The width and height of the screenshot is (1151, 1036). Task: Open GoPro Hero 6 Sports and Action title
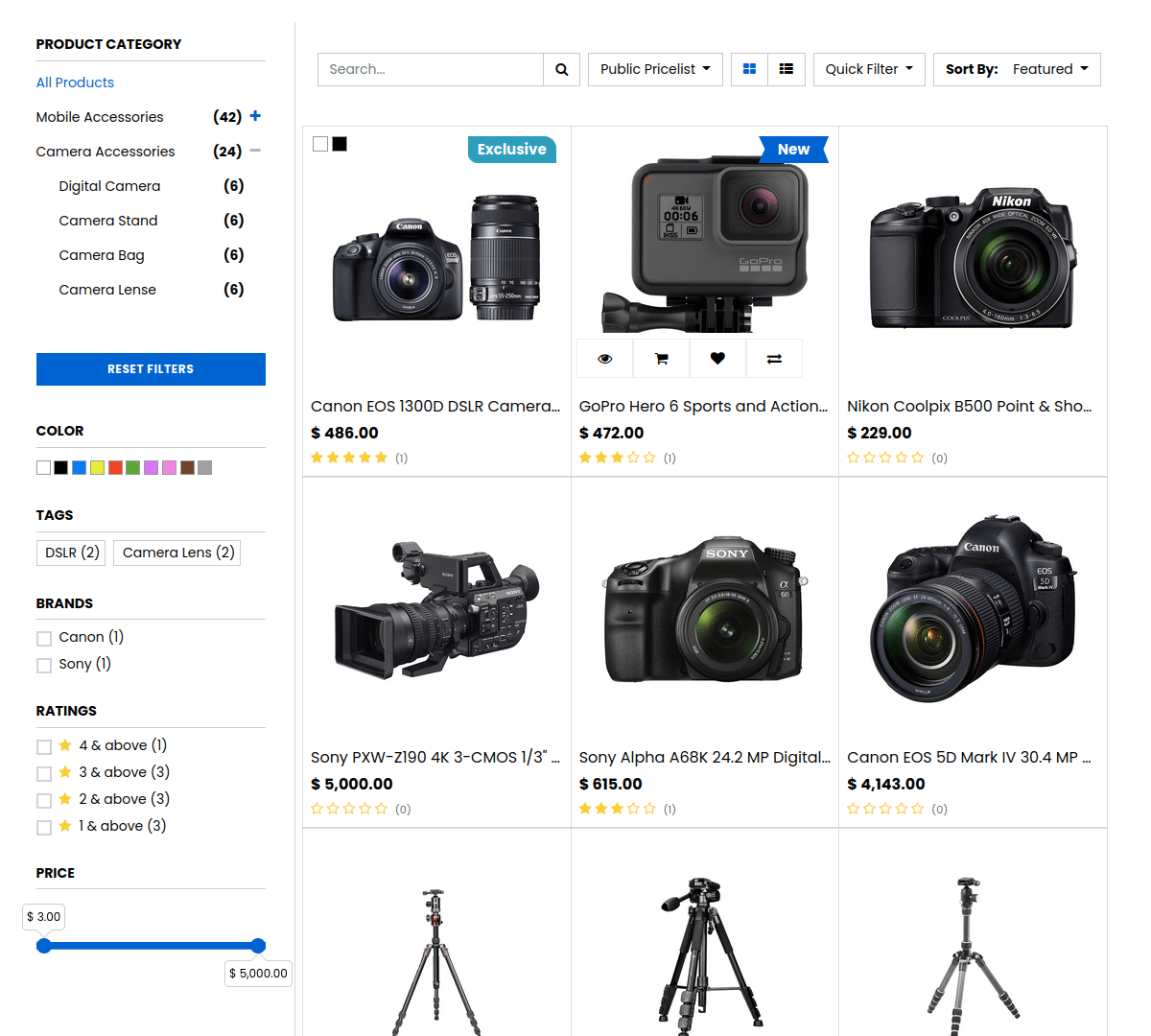pos(704,407)
